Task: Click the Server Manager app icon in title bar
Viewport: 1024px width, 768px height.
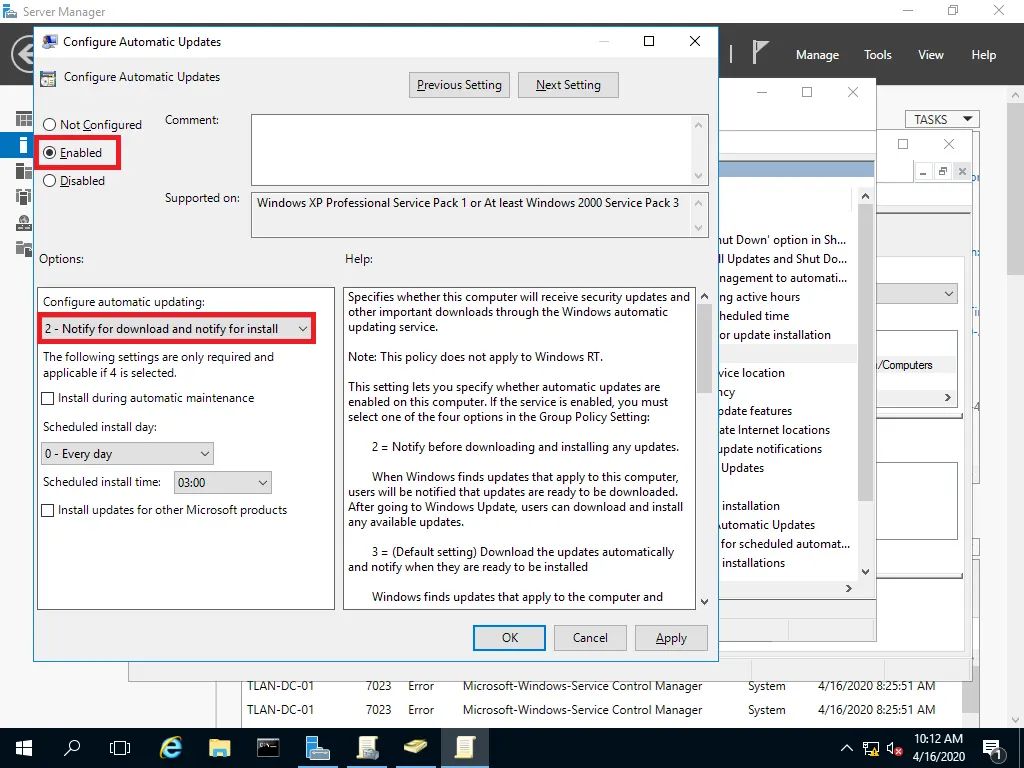Action: point(10,11)
